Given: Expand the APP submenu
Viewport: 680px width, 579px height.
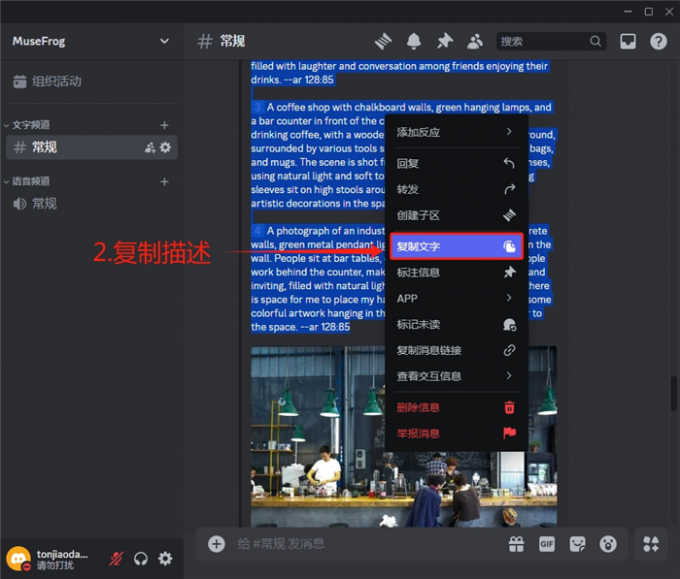Looking at the screenshot, I should [x=456, y=298].
